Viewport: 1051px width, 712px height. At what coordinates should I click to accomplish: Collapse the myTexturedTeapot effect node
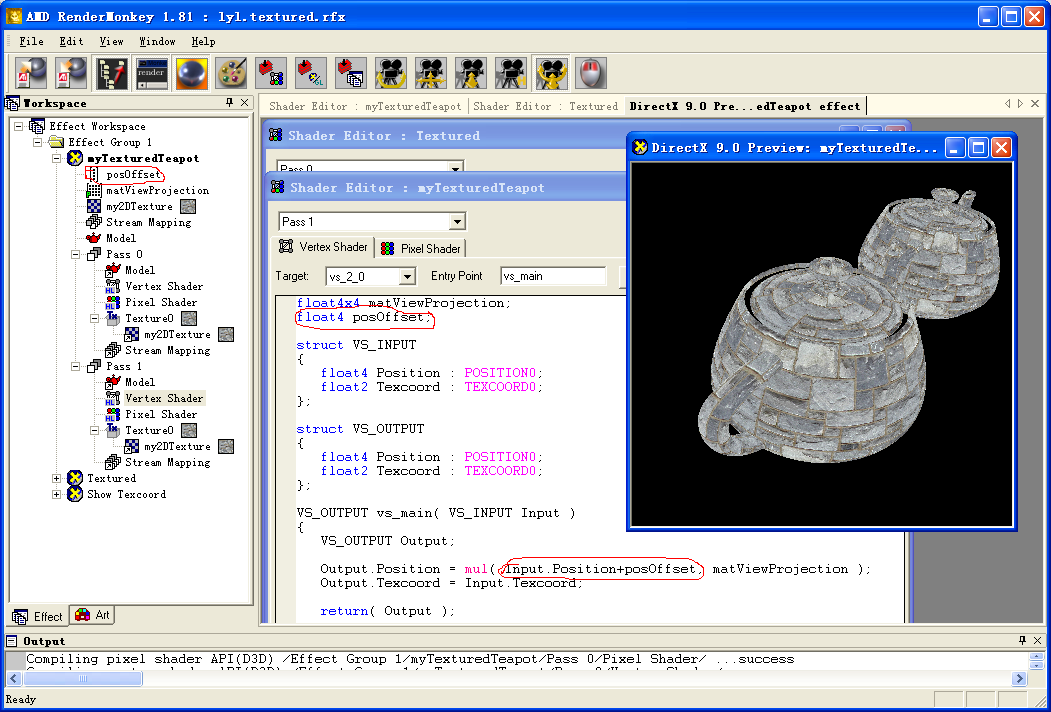pyautogui.click(x=56, y=158)
